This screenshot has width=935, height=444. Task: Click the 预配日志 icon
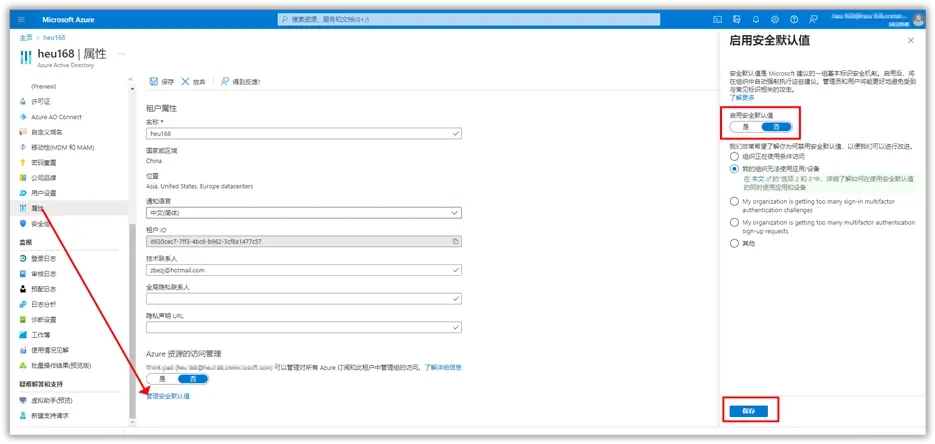[23, 289]
